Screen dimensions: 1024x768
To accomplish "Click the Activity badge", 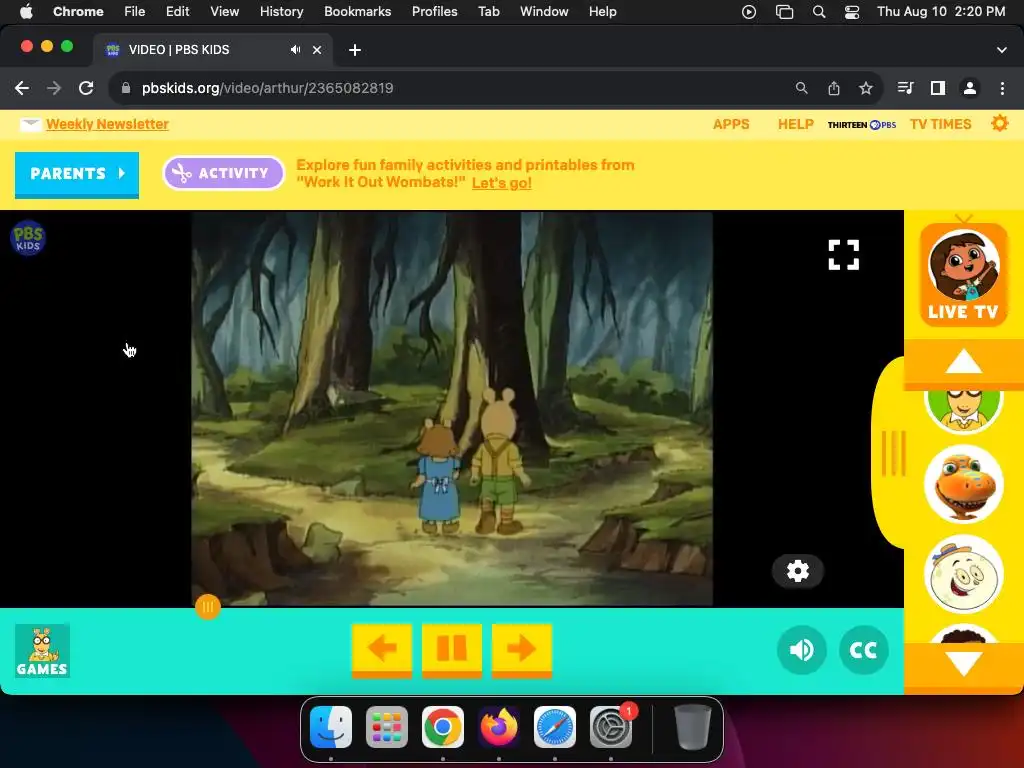I will (x=223, y=173).
